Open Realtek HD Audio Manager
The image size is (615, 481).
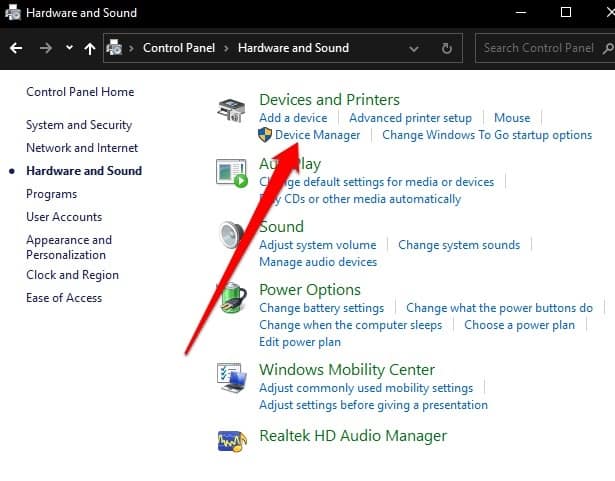tap(353, 436)
